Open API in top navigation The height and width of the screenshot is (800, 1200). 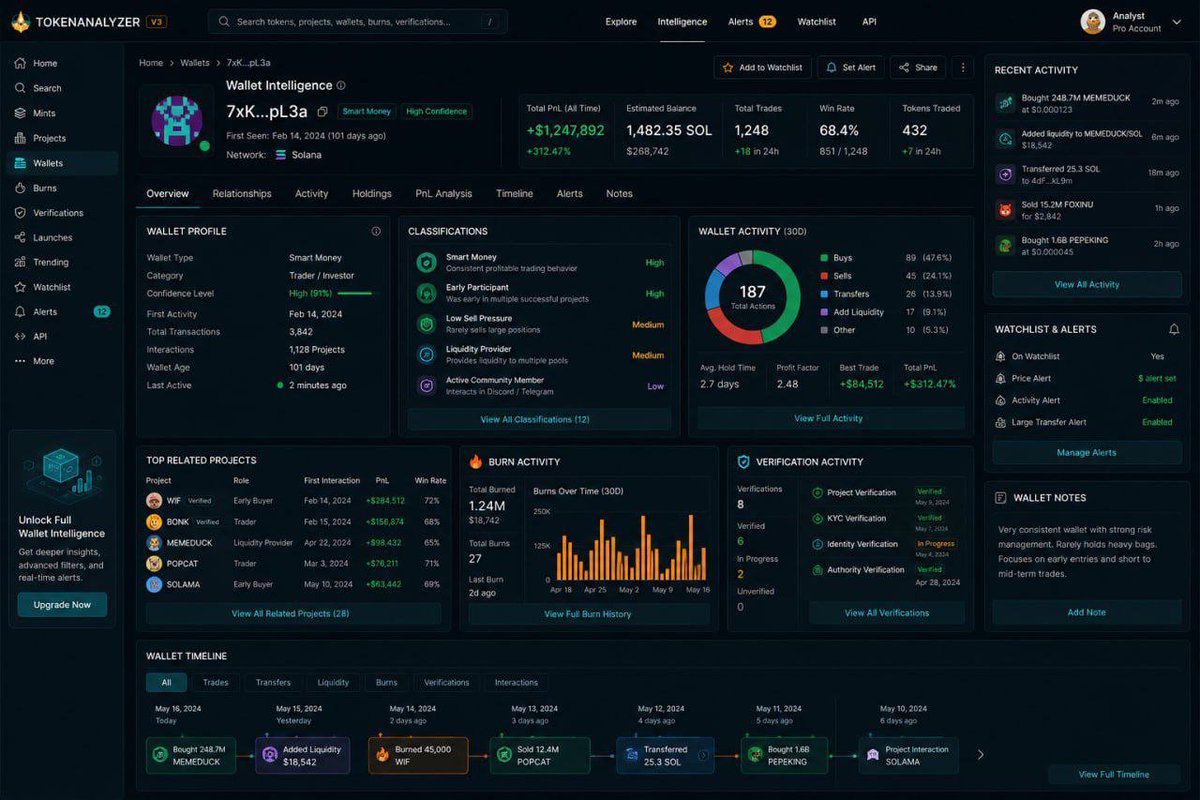[x=869, y=22]
